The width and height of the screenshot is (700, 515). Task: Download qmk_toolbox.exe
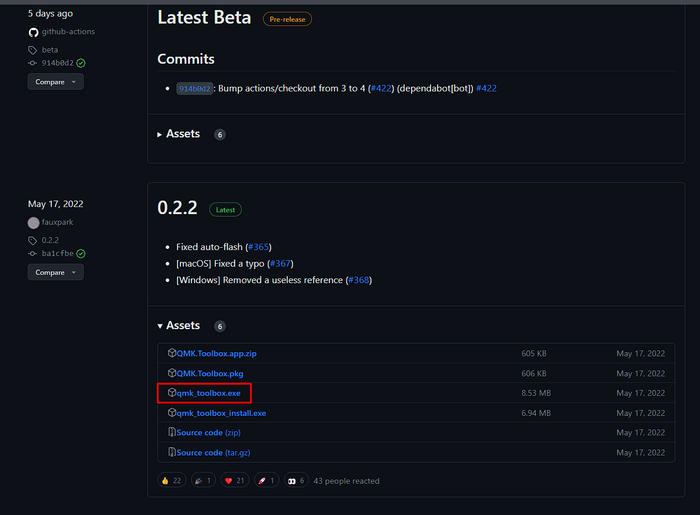click(x=208, y=393)
